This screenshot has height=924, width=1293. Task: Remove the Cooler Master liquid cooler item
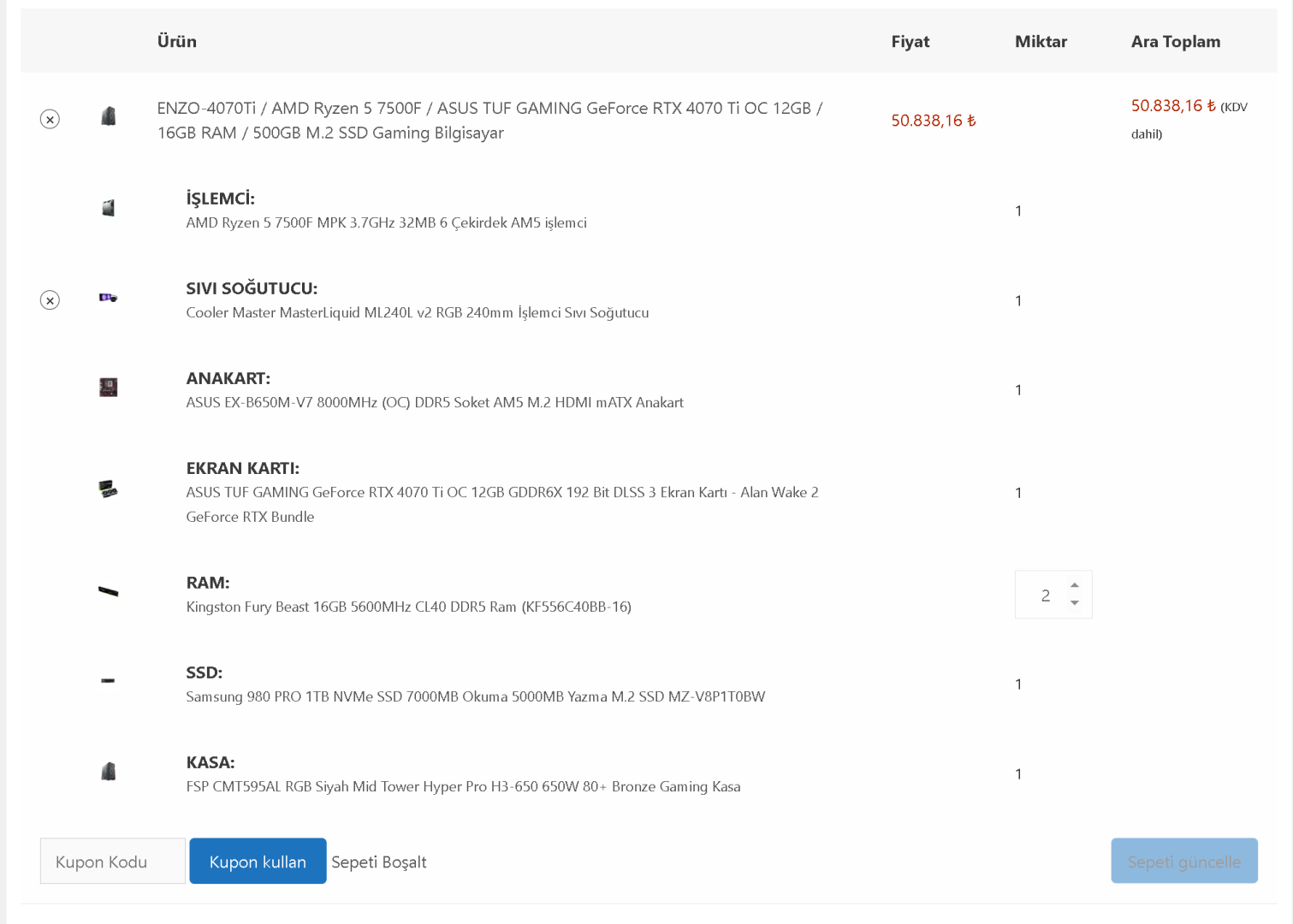(x=50, y=300)
